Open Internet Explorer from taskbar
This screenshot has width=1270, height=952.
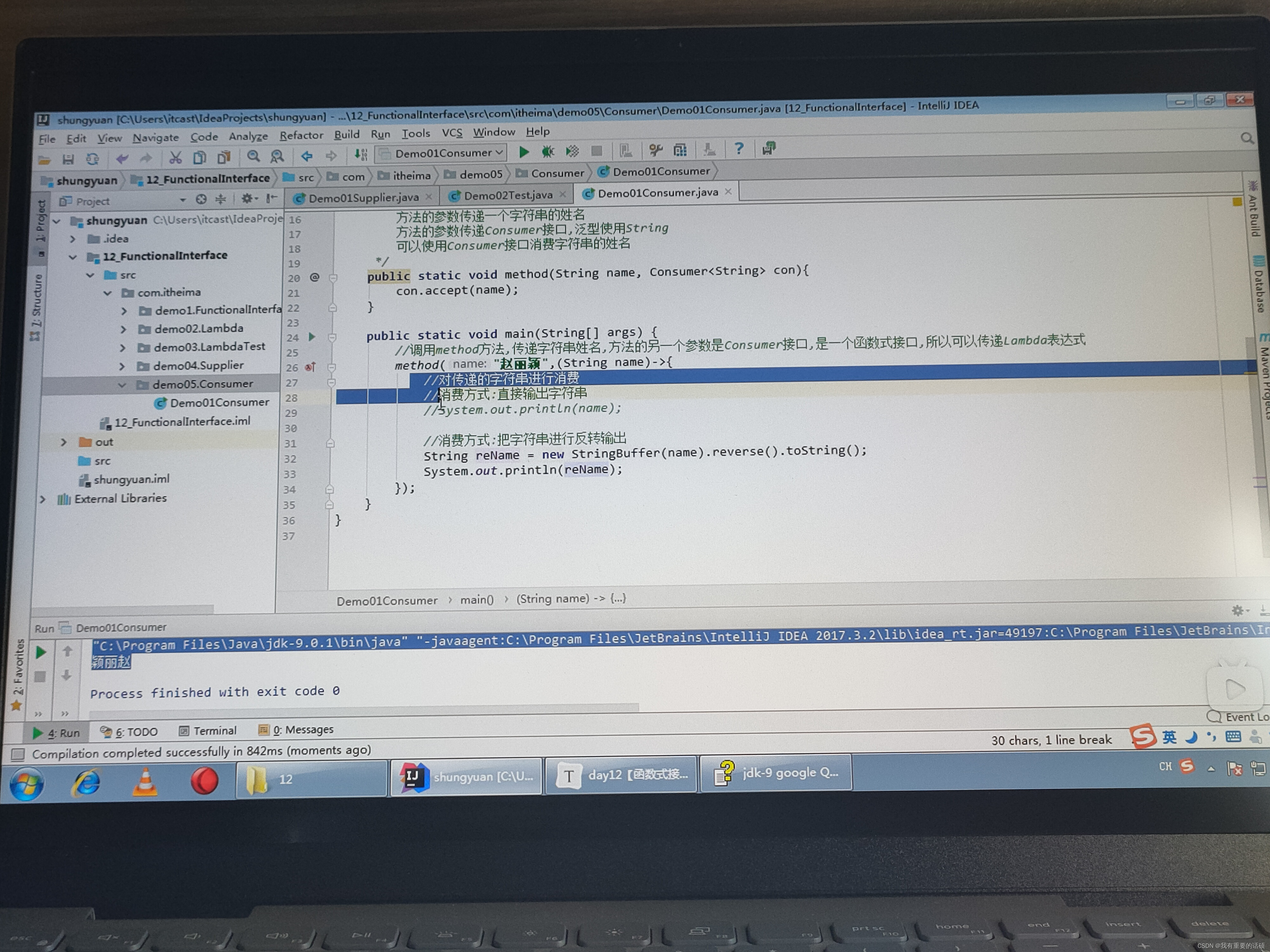point(85,783)
